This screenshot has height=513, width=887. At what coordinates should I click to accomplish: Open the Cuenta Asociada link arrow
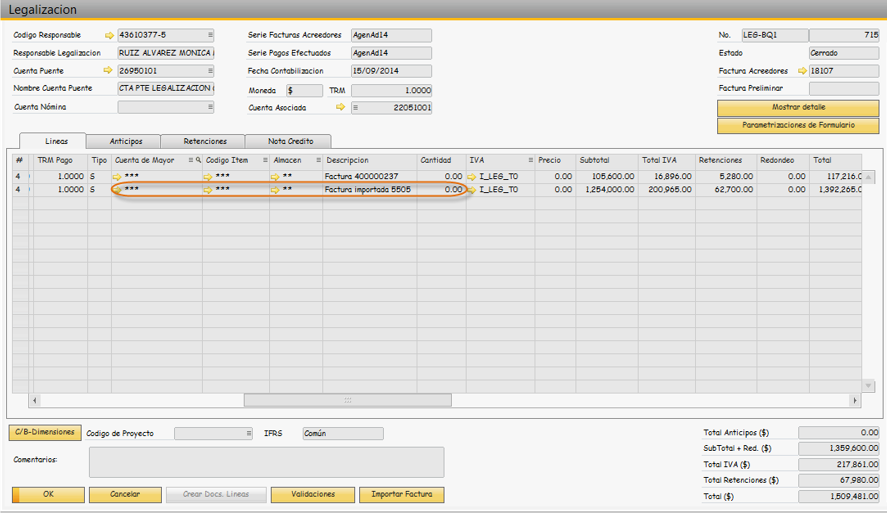pos(341,107)
